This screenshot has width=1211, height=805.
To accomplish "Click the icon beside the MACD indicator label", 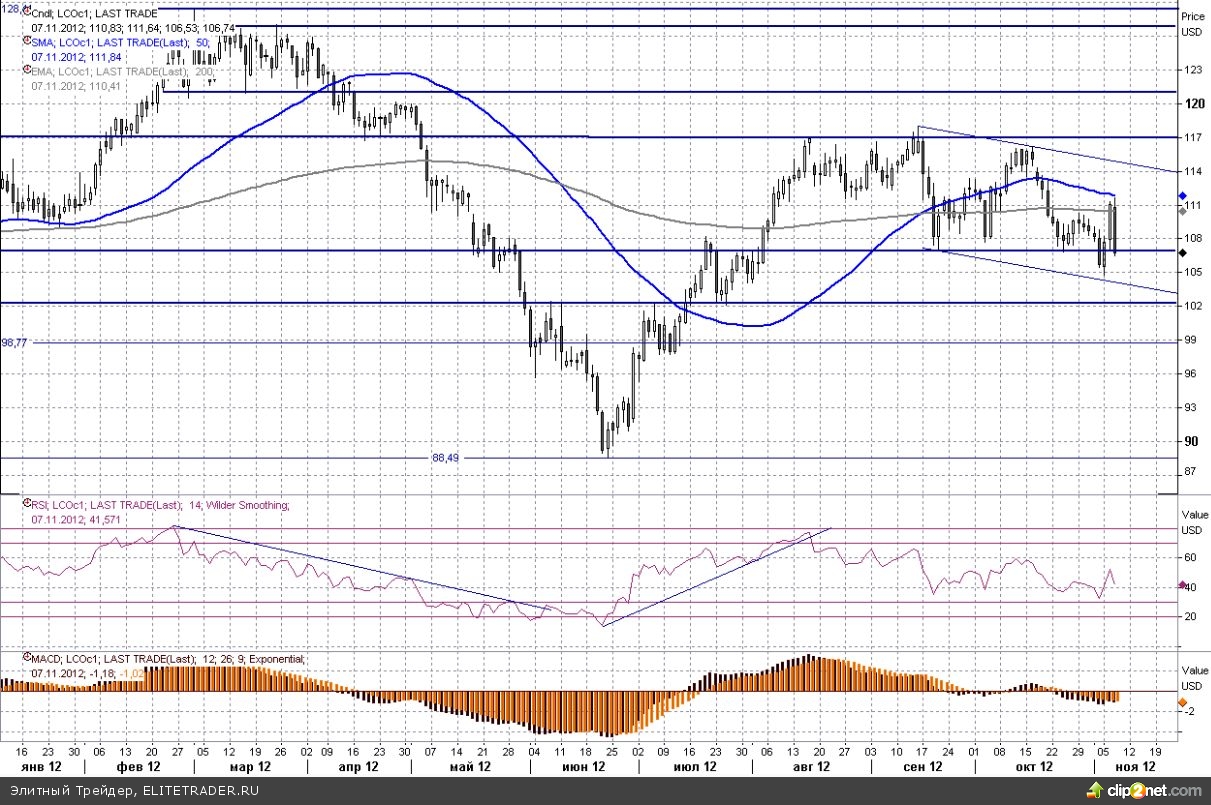I will point(27,659).
